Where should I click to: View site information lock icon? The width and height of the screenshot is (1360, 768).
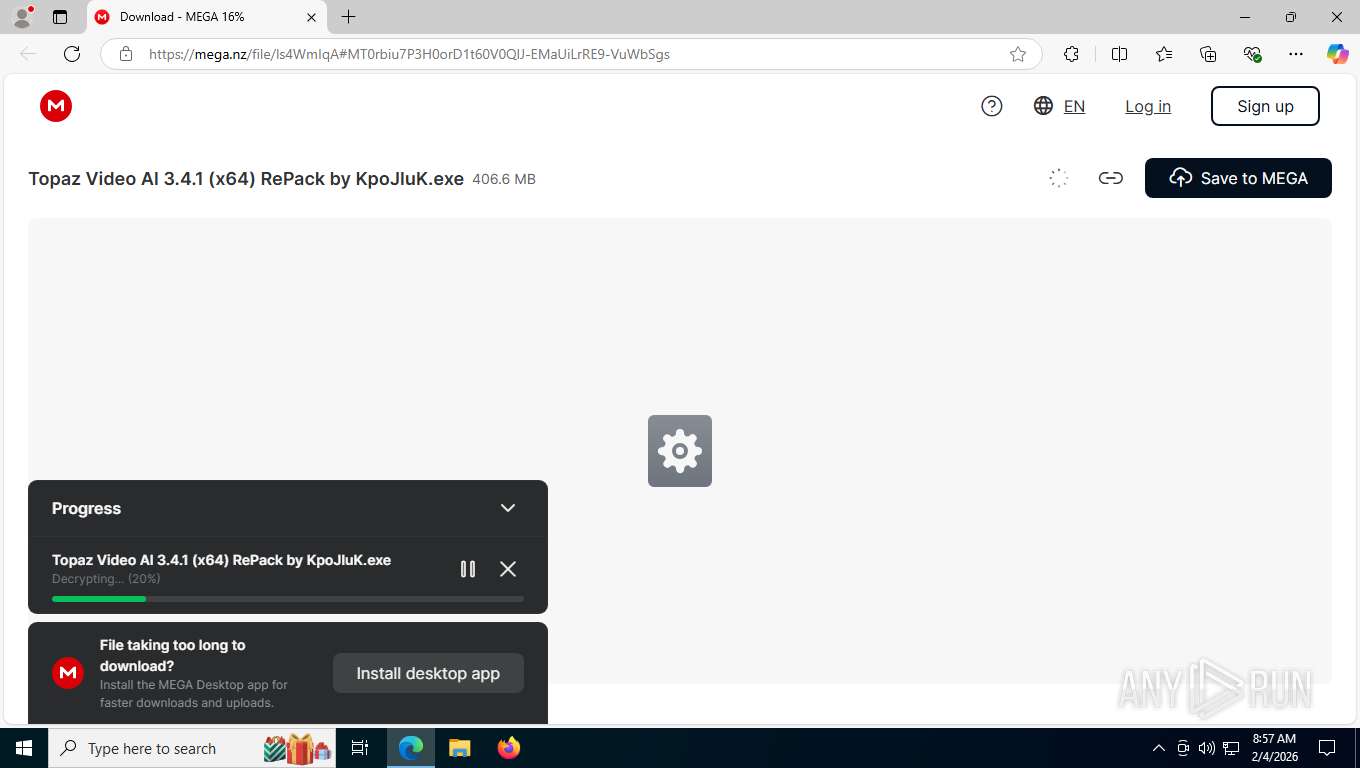(x=126, y=54)
